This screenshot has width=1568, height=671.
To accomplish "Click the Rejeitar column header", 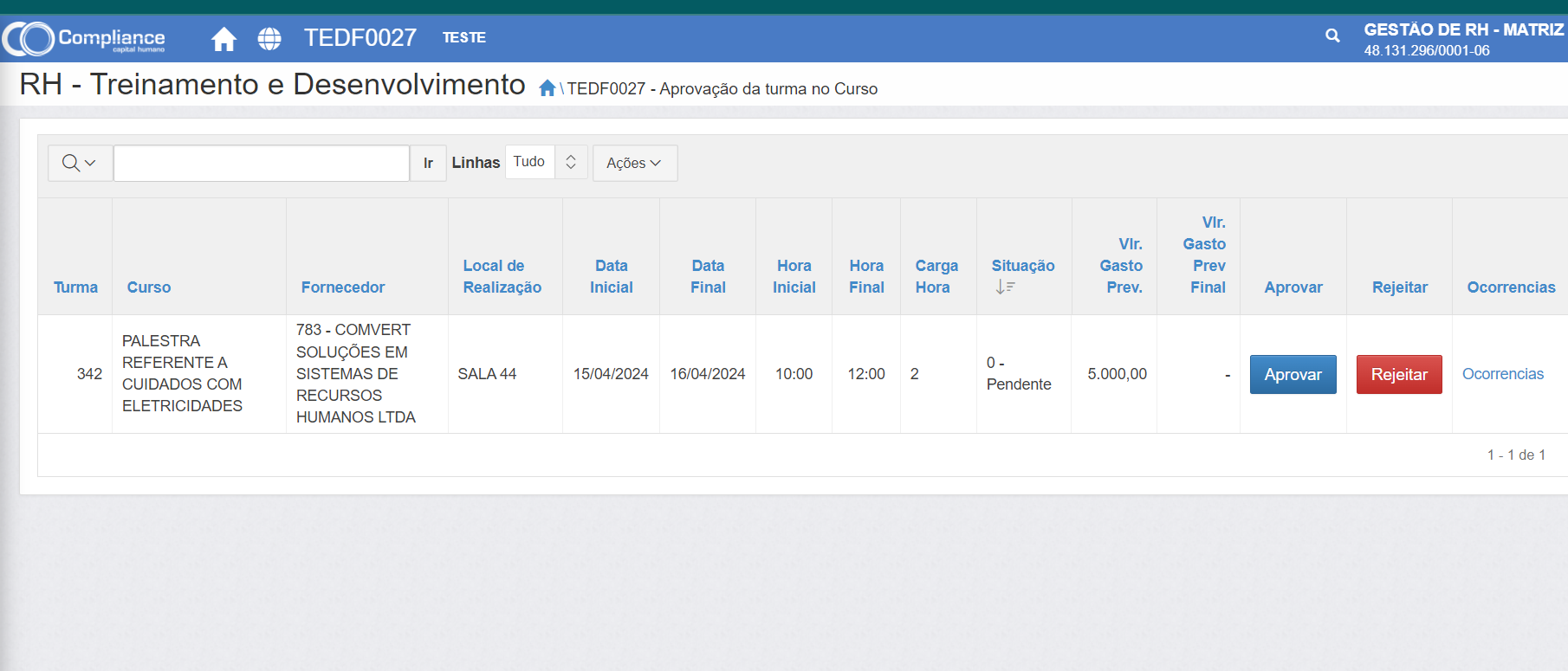I will click(1400, 287).
